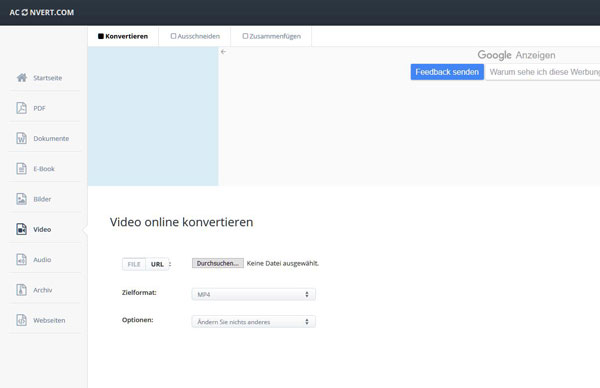Click the Archiv zip icon
Screen dimensions: 600x388
(21, 290)
